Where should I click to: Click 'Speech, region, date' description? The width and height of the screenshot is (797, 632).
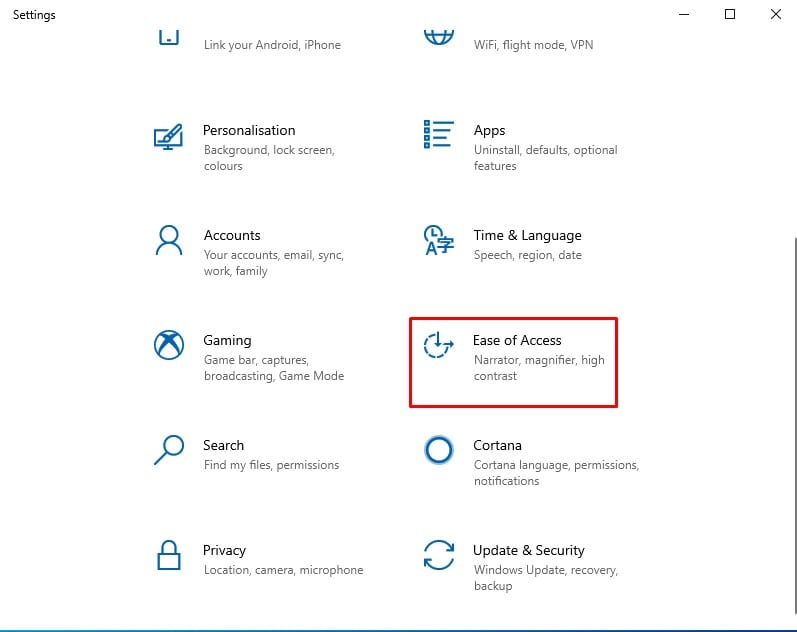(528, 255)
